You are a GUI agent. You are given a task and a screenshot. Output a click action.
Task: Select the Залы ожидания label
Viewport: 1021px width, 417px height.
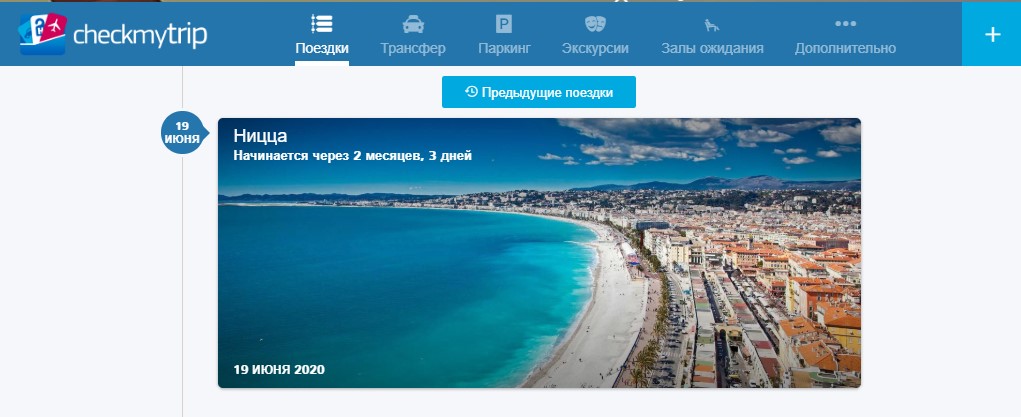(x=712, y=48)
